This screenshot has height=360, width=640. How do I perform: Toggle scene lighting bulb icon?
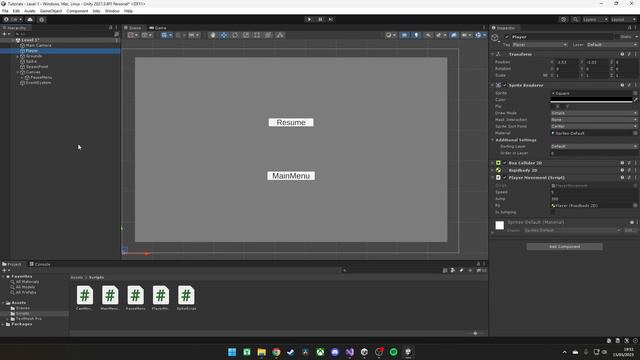[416, 35]
